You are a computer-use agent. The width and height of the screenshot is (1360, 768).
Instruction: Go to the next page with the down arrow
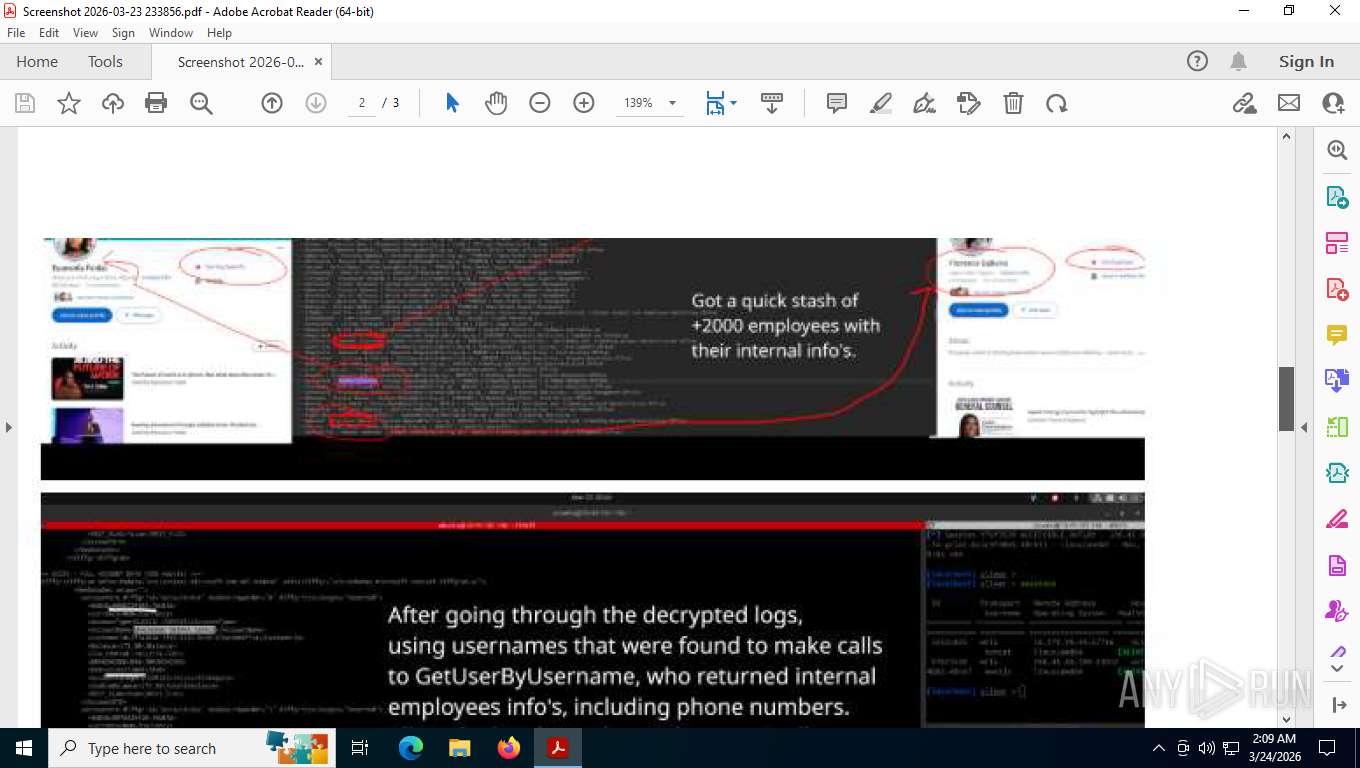(x=316, y=103)
